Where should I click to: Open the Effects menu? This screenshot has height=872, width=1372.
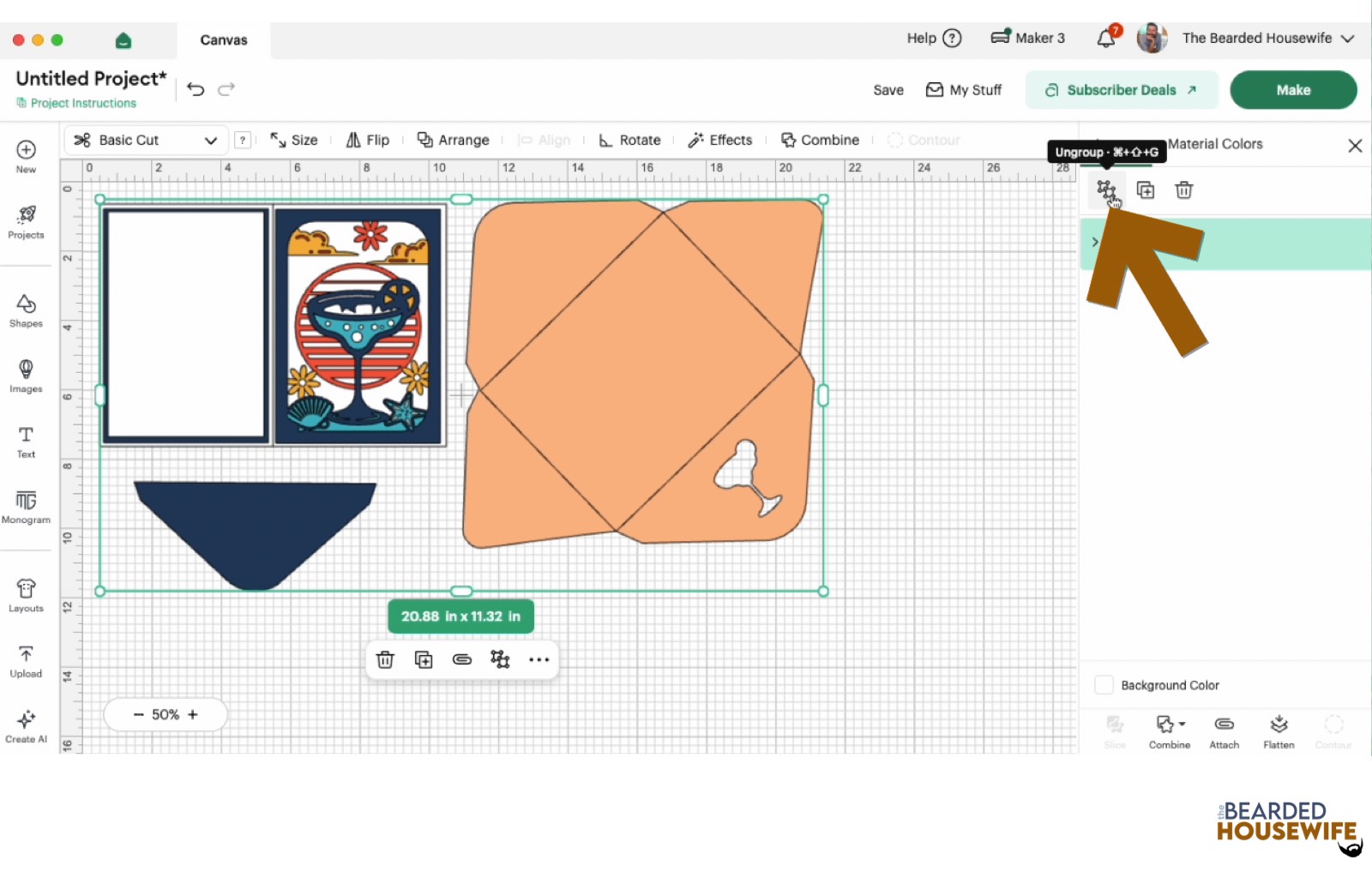[x=720, y=140]
